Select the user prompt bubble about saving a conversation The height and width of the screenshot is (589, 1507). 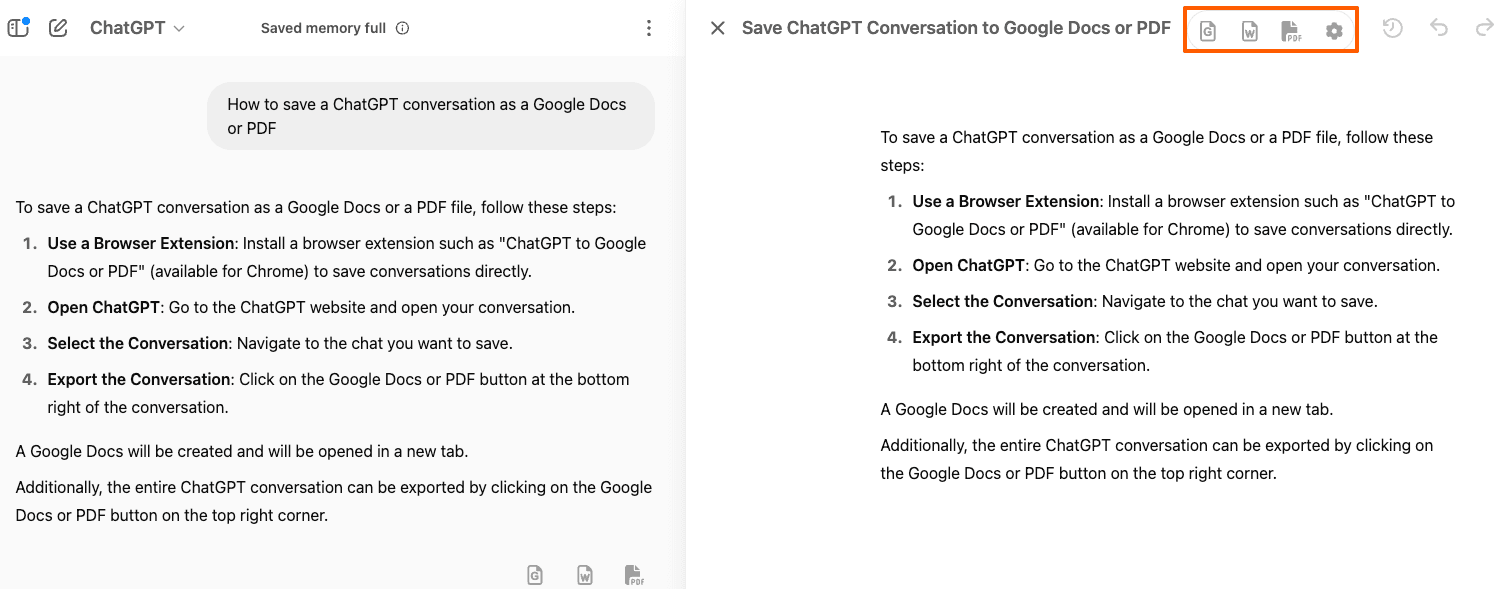click(x=431, y=116)
